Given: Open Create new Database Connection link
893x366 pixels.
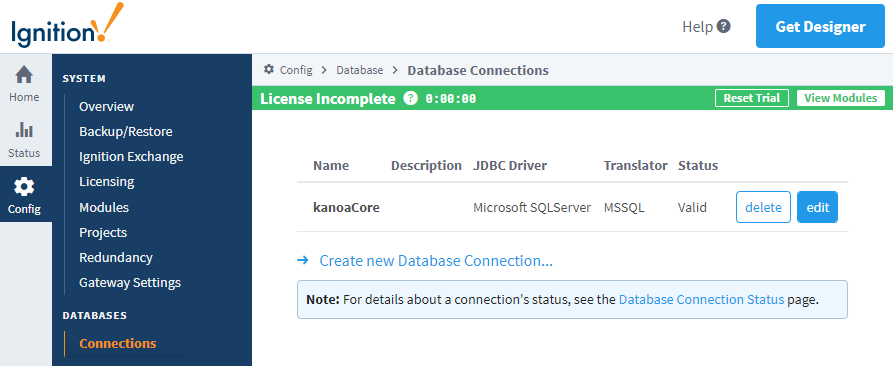Looking at the screenshot, I should (436, 261).
